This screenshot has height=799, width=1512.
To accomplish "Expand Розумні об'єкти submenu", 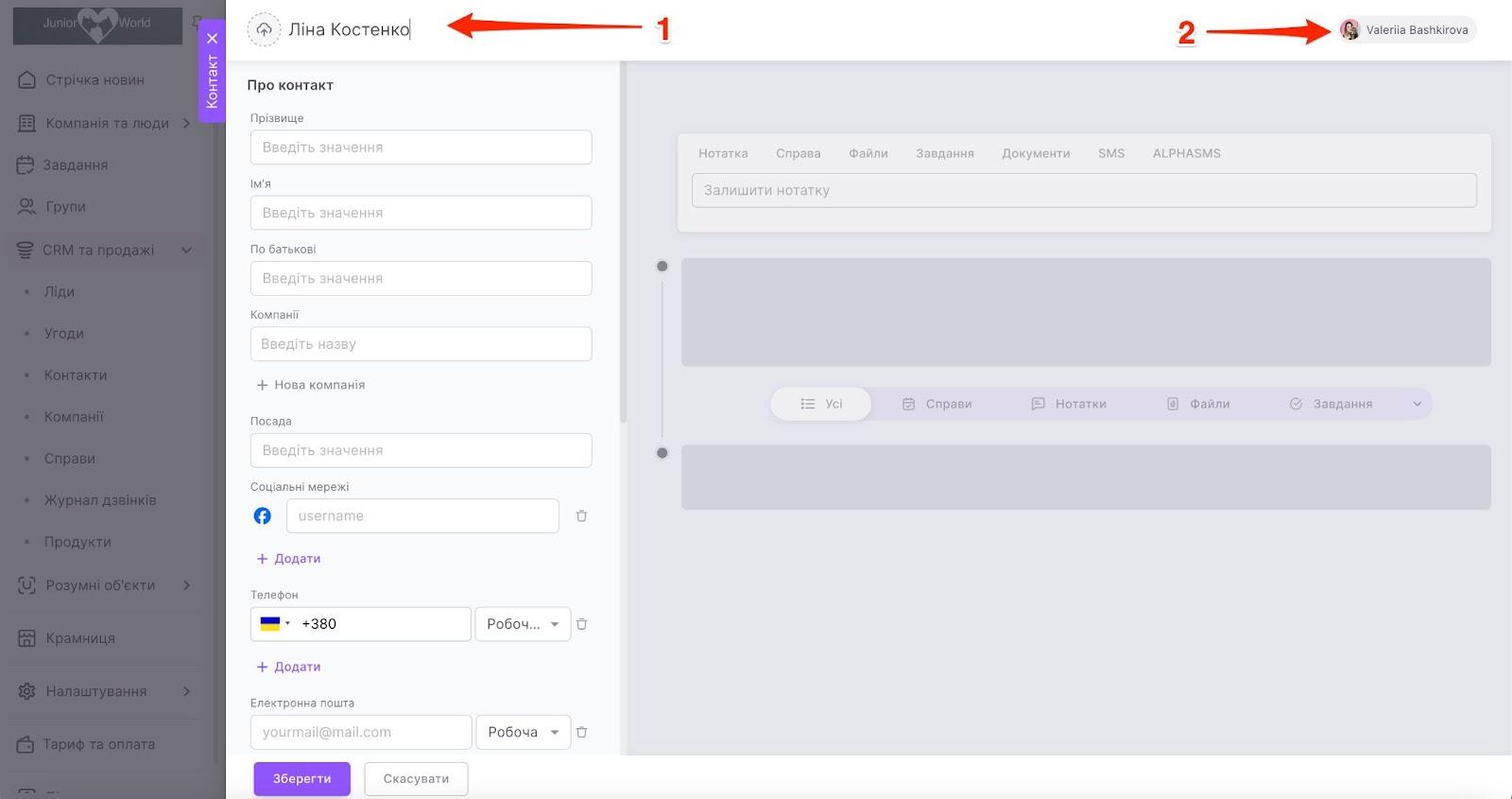I will [x=187, y=585].
